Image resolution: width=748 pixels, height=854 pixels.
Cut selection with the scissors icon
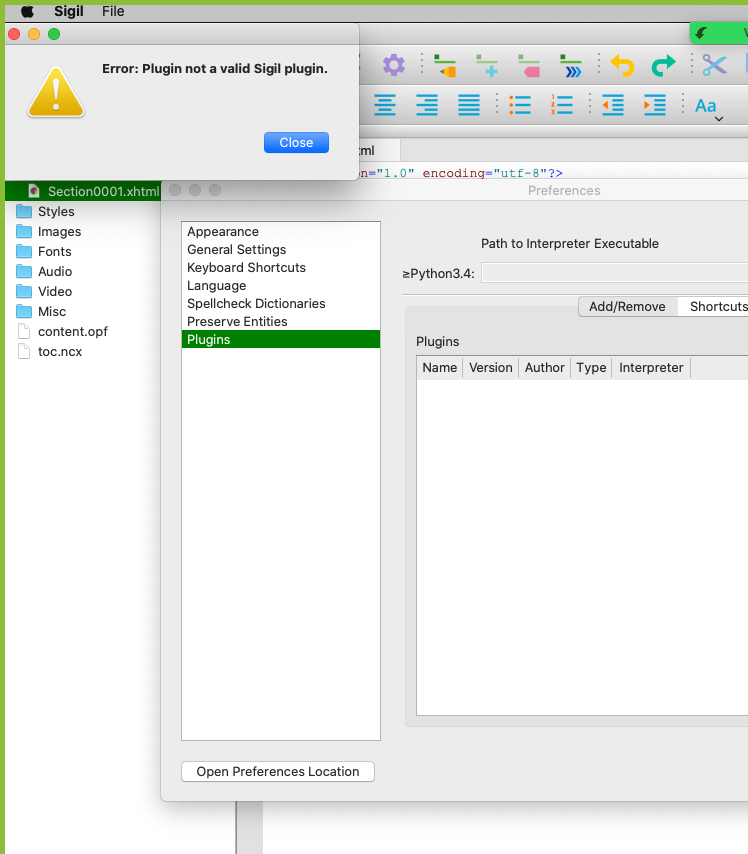point(714,65)
